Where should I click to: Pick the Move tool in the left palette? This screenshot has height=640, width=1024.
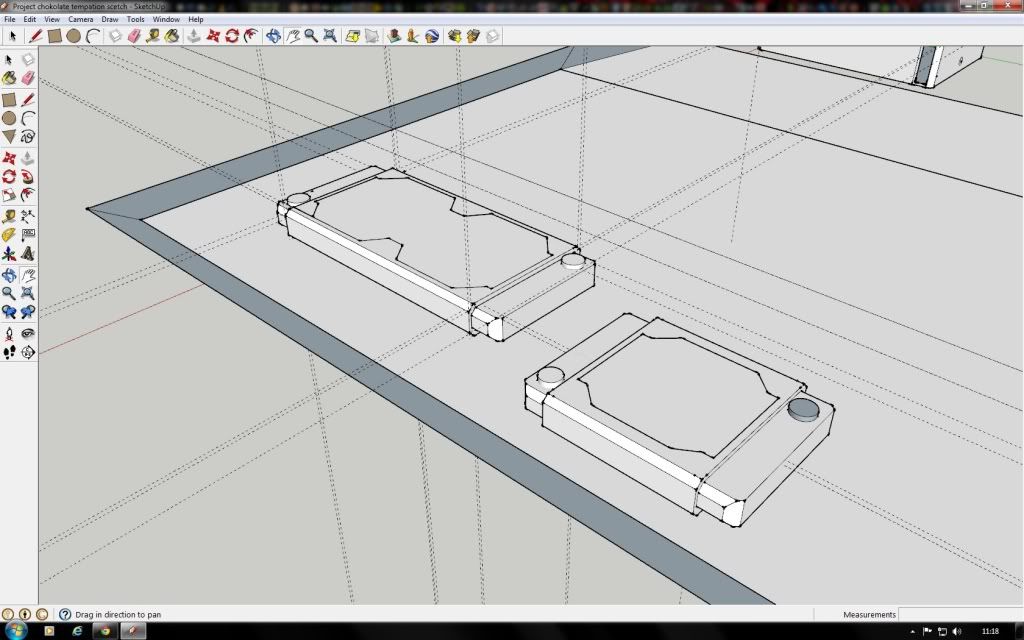[9, 158]
